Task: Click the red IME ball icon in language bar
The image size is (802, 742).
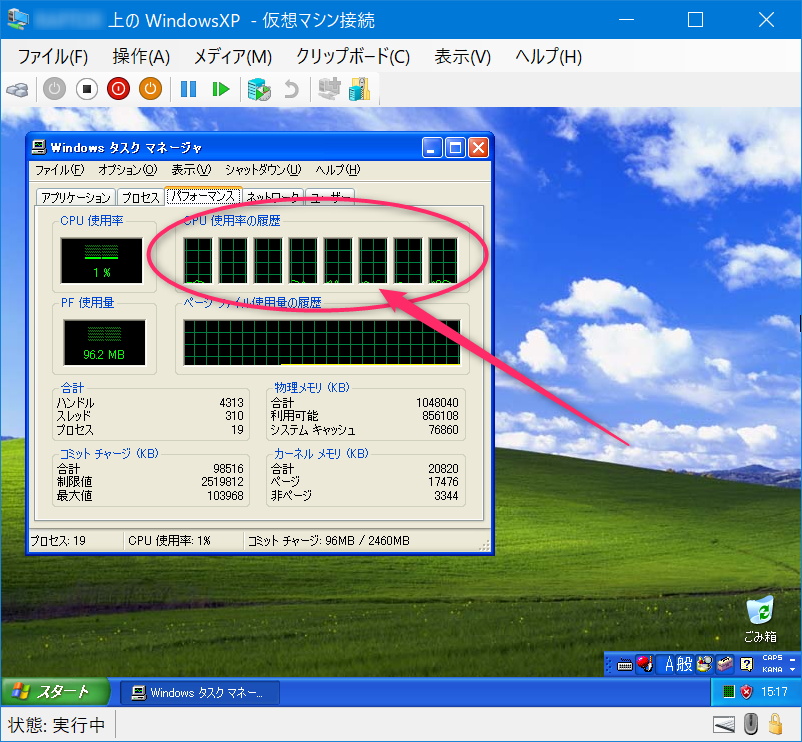Action: pos(644,664)
